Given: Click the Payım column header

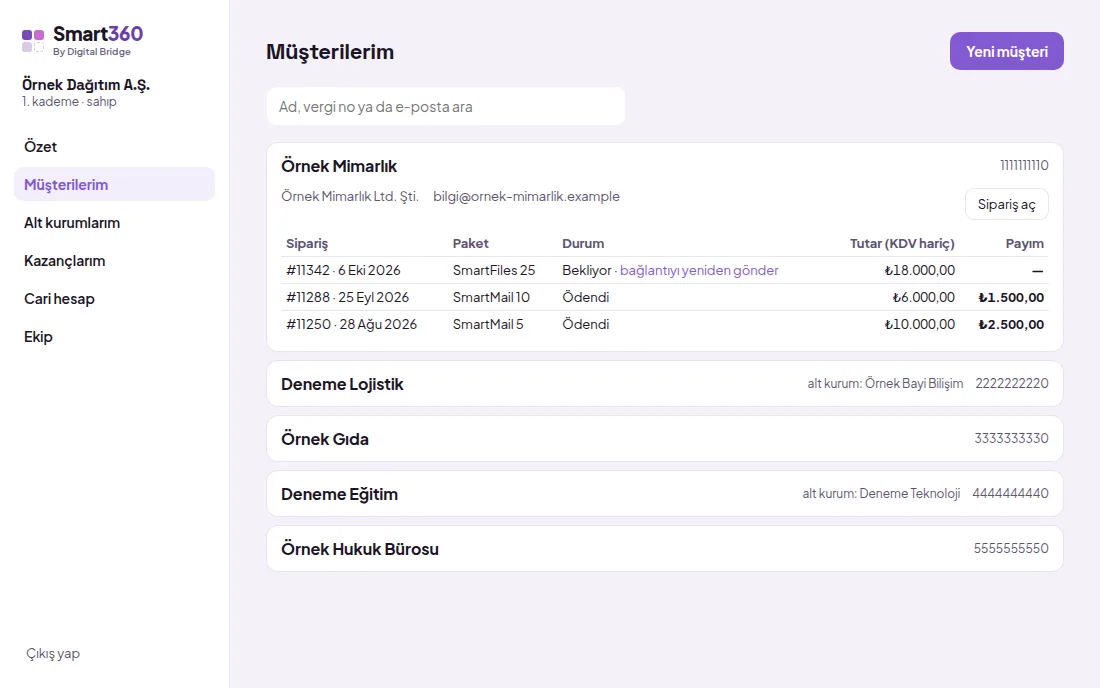Looking at the screenshot, I should [1024, 243].
